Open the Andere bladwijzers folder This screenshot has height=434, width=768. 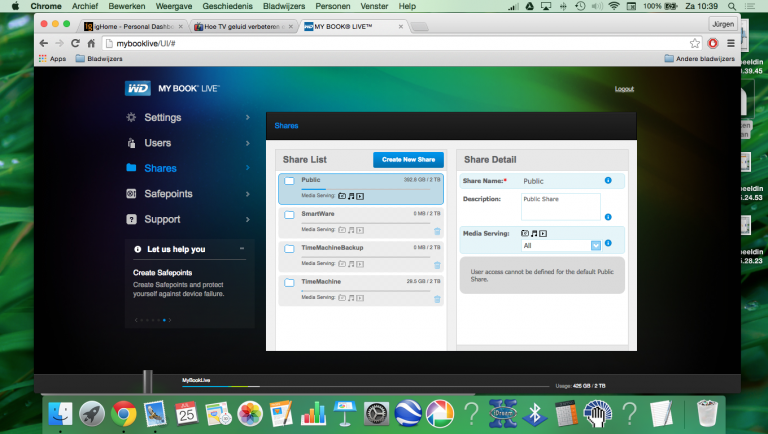click(x=700, y=58)
